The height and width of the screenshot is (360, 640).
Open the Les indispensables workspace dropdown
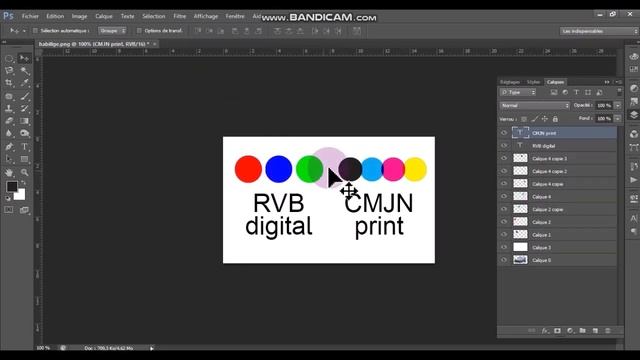point(600,31)
